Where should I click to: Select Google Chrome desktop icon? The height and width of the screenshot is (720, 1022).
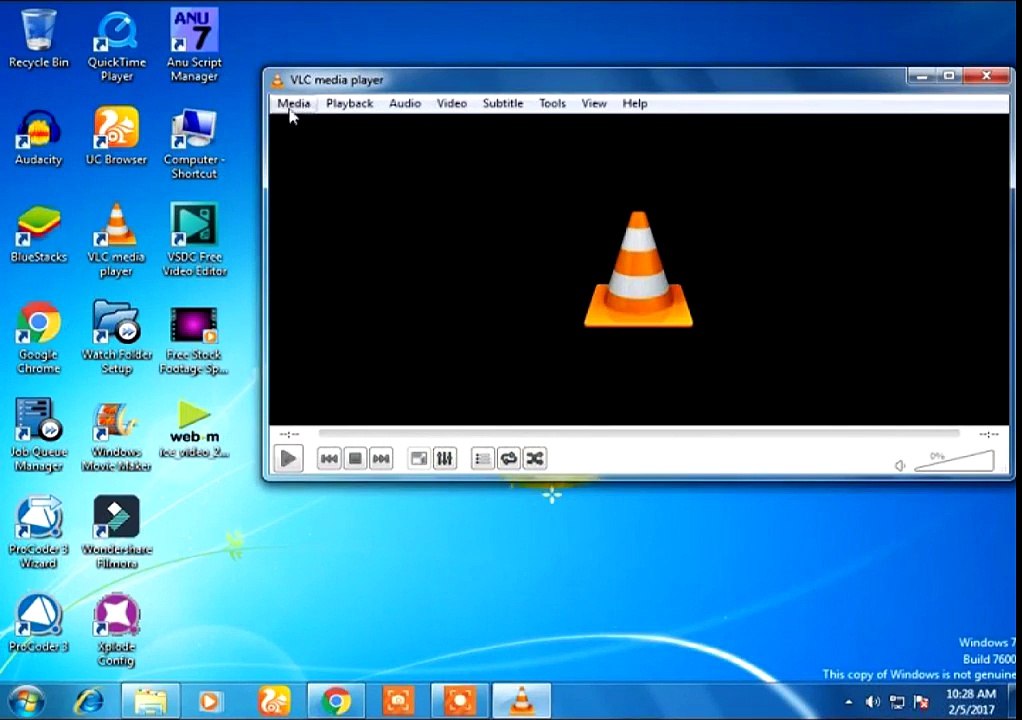[x=38, y=338]
